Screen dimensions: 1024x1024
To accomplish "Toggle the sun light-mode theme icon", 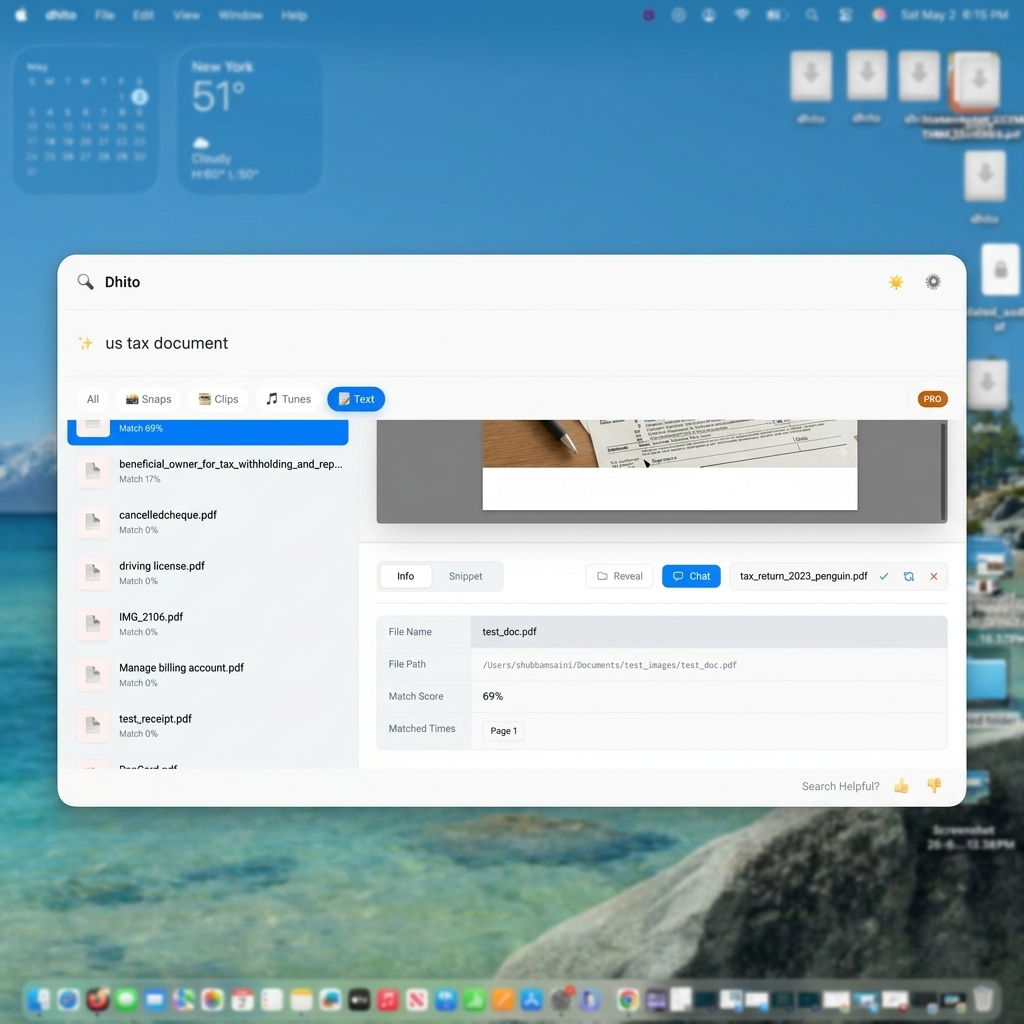I will [895, 281].
